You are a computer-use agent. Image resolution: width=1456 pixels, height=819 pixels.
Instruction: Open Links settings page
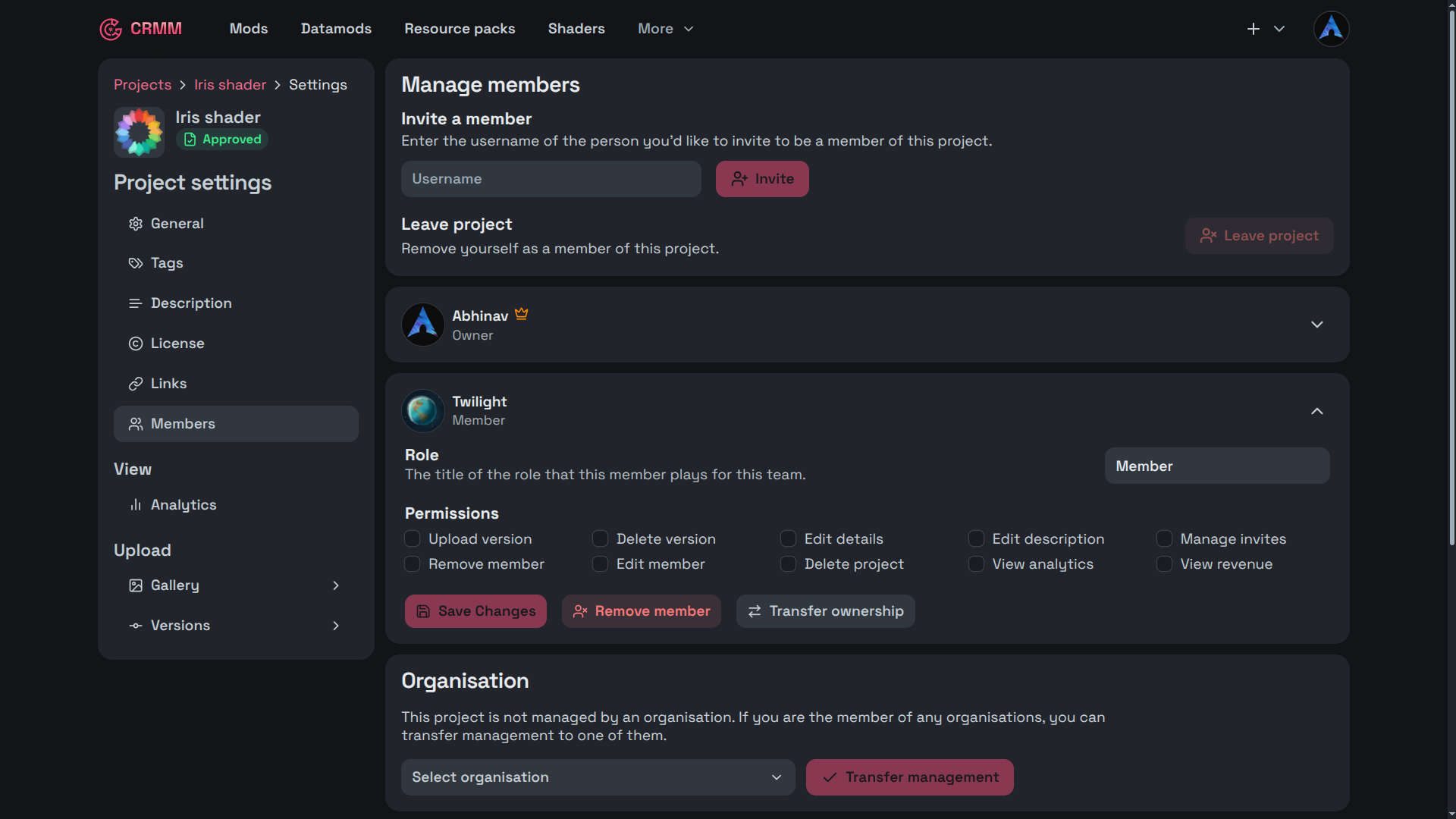(x=236, y=384)
